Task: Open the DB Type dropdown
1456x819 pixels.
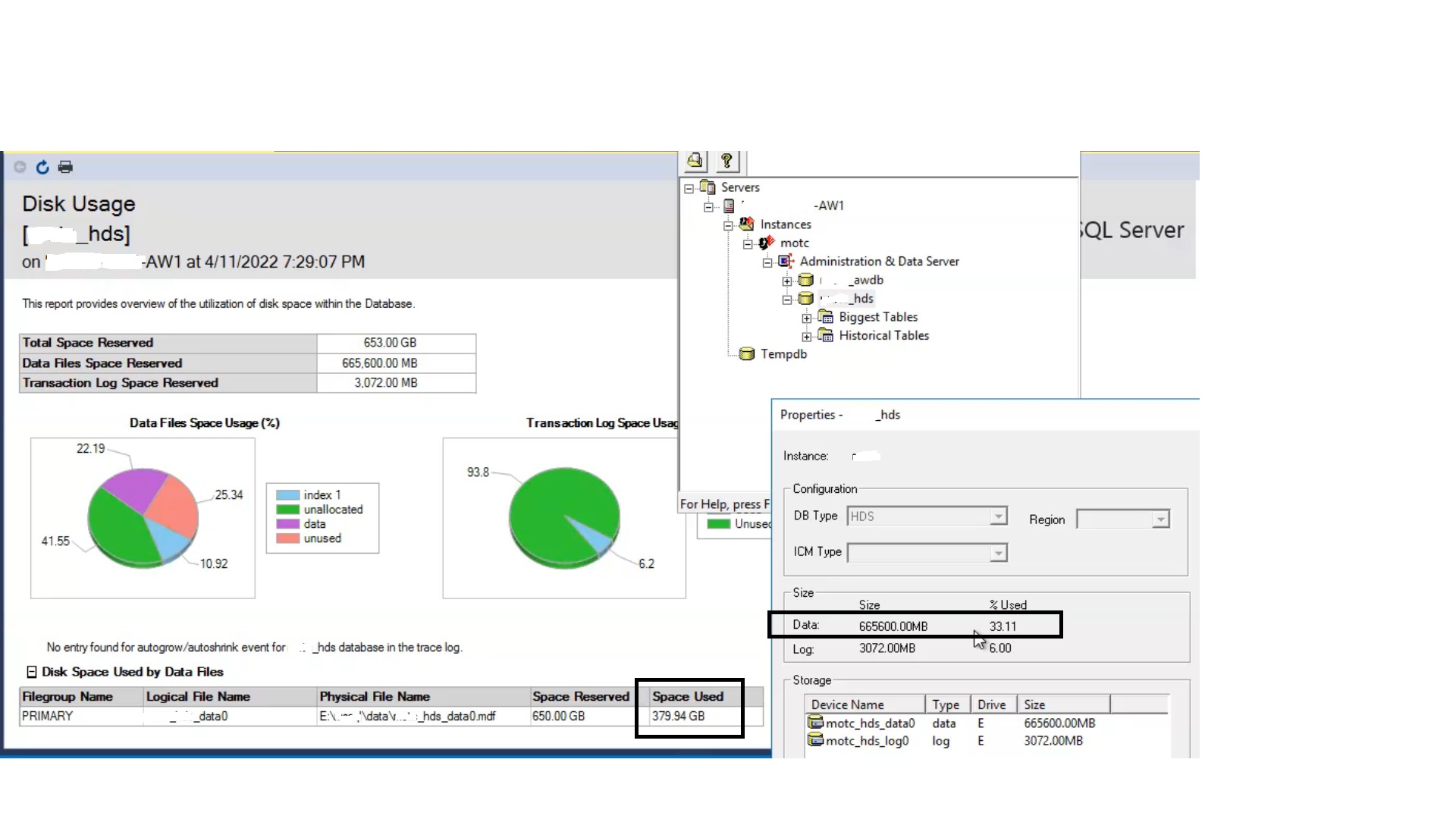Action: click(998, 516)
